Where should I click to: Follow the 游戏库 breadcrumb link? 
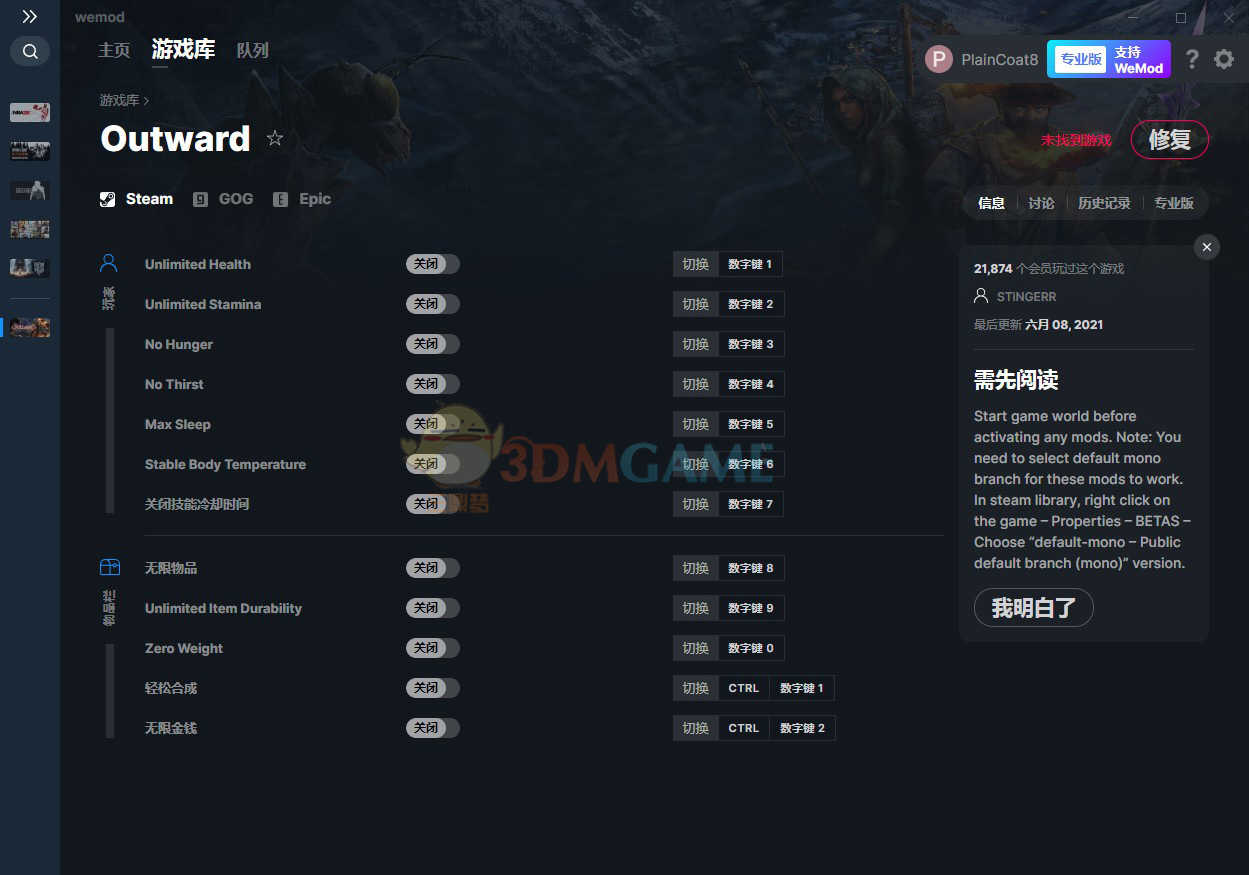point(119,101)
